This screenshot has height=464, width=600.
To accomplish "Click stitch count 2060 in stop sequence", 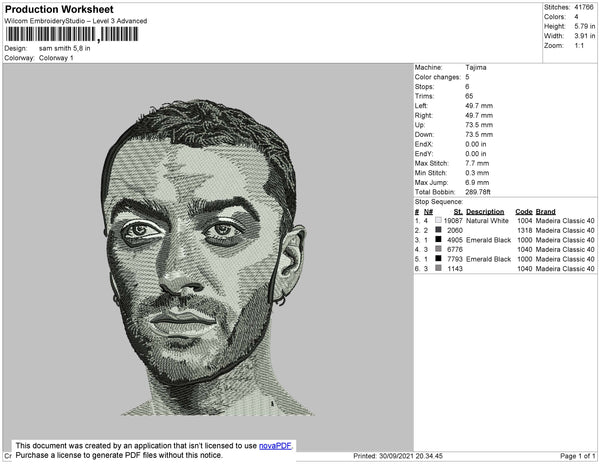I will coord(455,230).
